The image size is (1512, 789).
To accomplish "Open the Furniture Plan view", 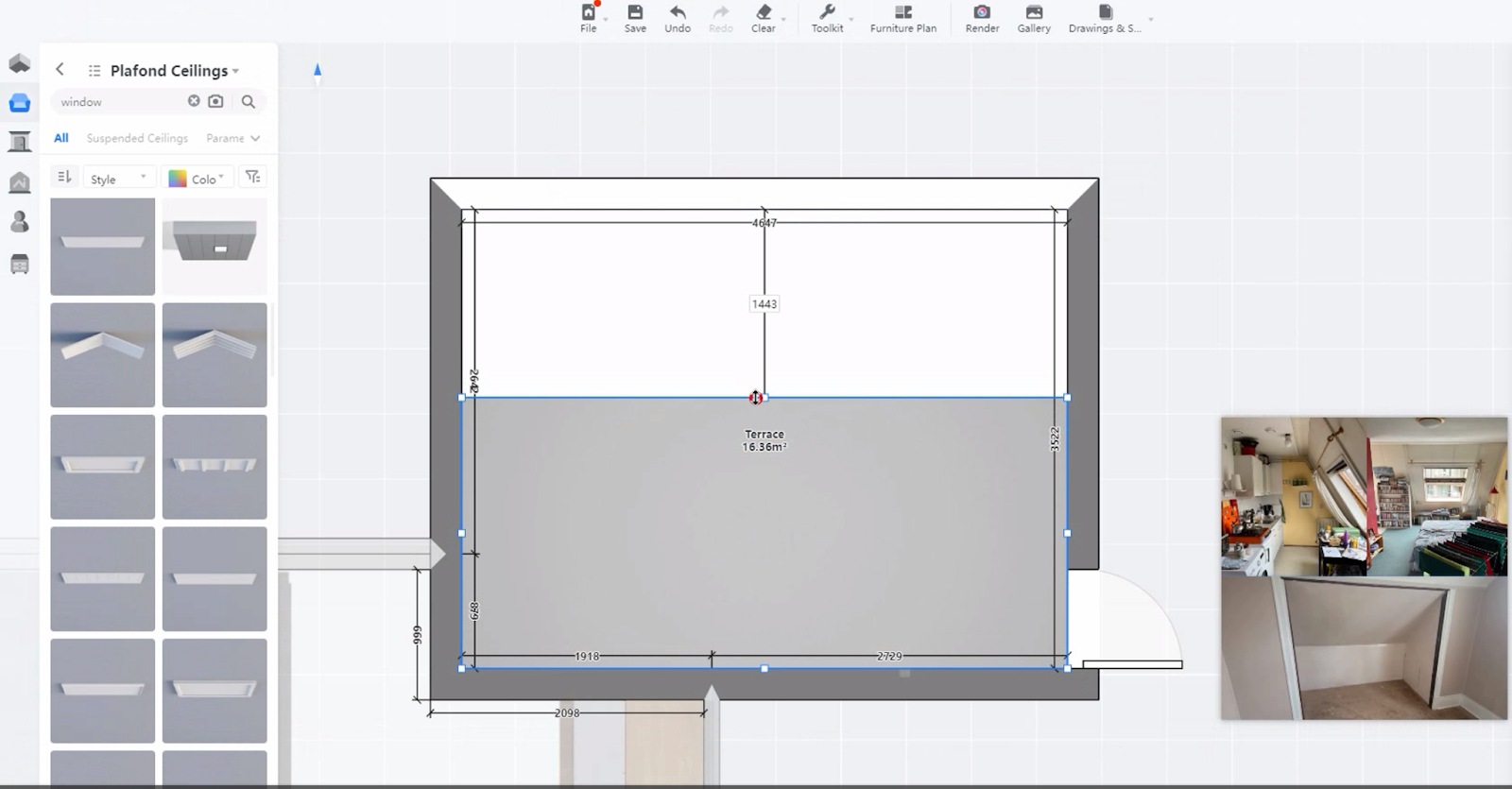I will pyautogui.click(x=902, y=18).
